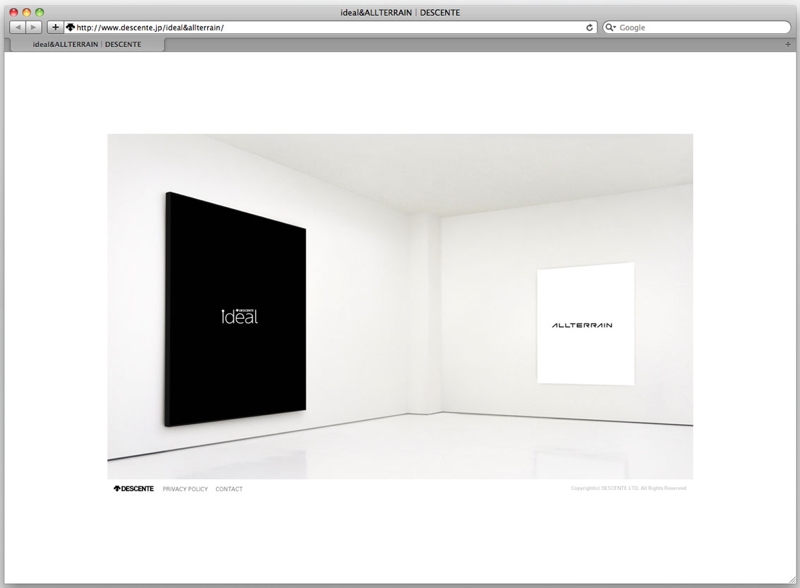The image size is (800, 588).
Task: Click the DESCENTE footer logo
Action: [134, 488]
